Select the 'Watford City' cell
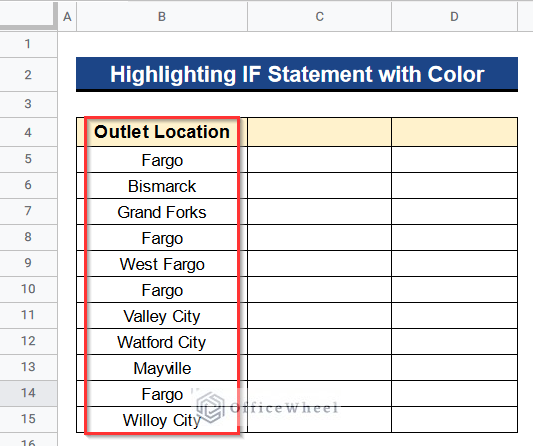Image resolution: width=533 pixels, height=446 pixels. (x=162, y=342)
